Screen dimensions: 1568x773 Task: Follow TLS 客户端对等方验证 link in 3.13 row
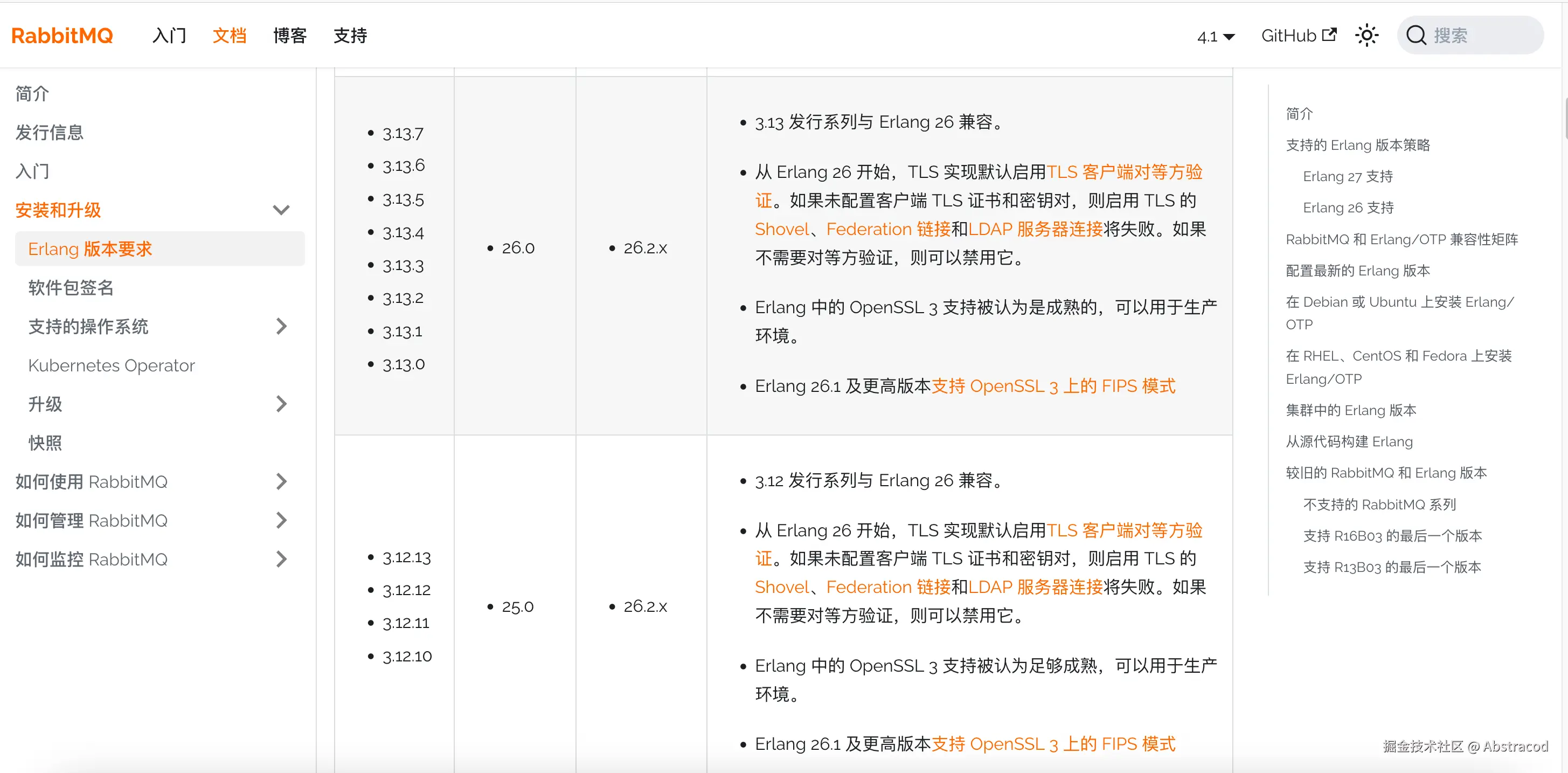point(1124,172)
